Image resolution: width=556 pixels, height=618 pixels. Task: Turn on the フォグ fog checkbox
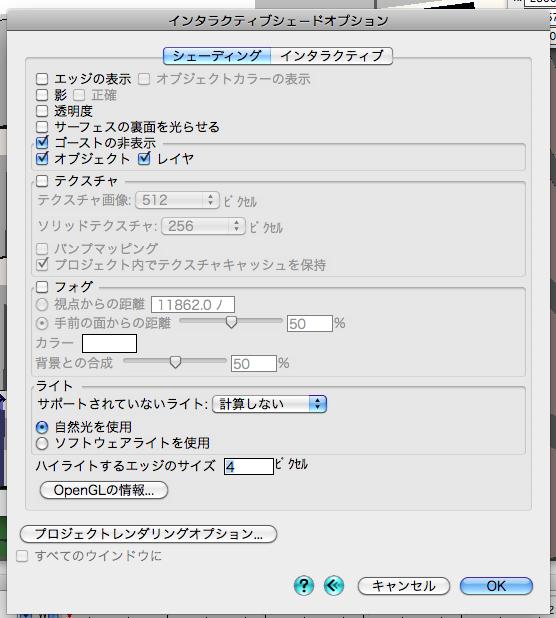click(x=42, y=287)
